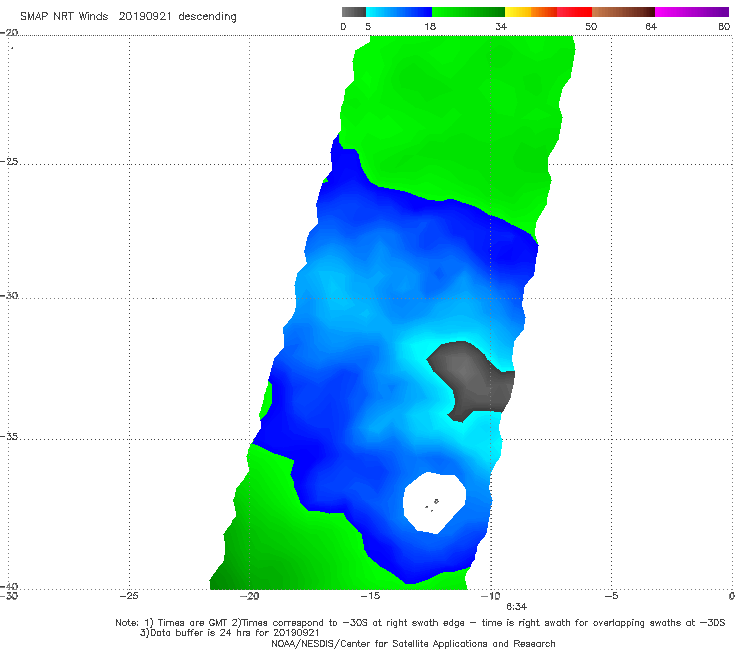
Task: Click the 'Data buffer is 24 hrs' note line
Action: click(x=229, y=633)
